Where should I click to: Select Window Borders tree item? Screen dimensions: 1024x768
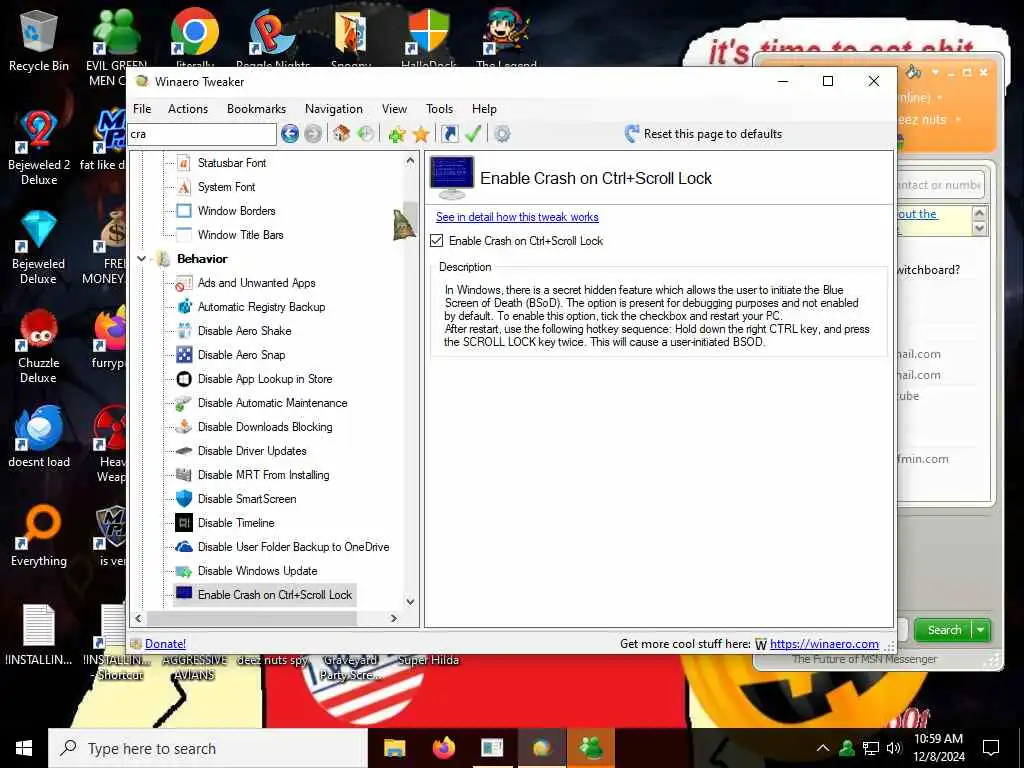point(236,211)
